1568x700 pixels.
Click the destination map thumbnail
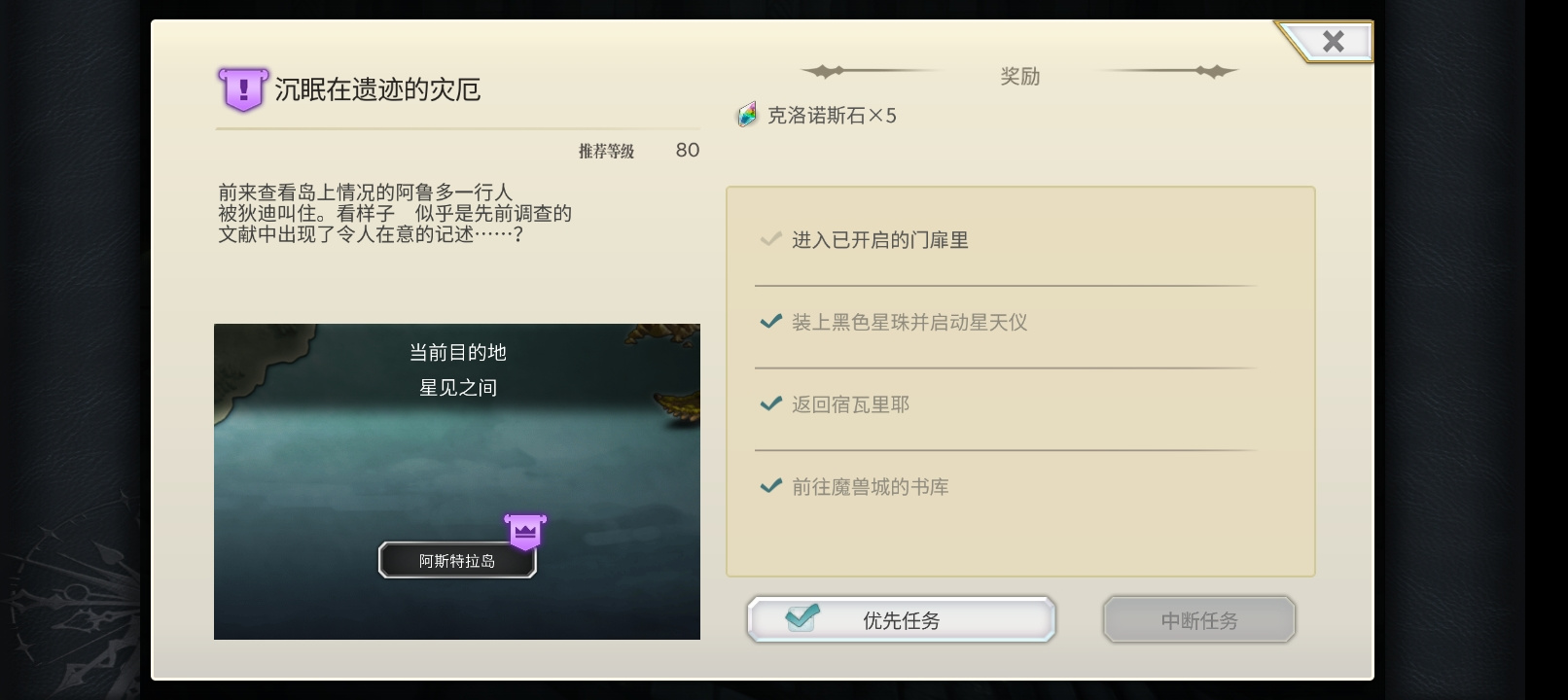(457, 481)
